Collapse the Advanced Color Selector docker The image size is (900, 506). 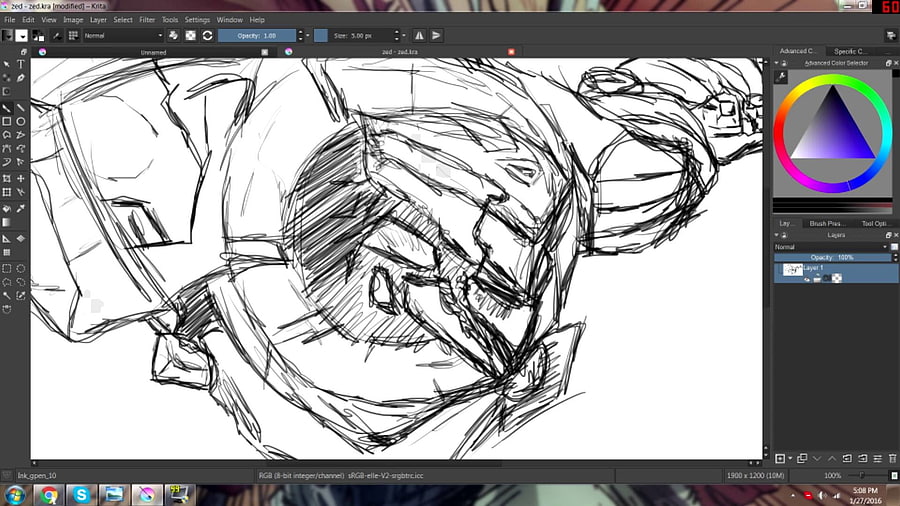(777, 63)
